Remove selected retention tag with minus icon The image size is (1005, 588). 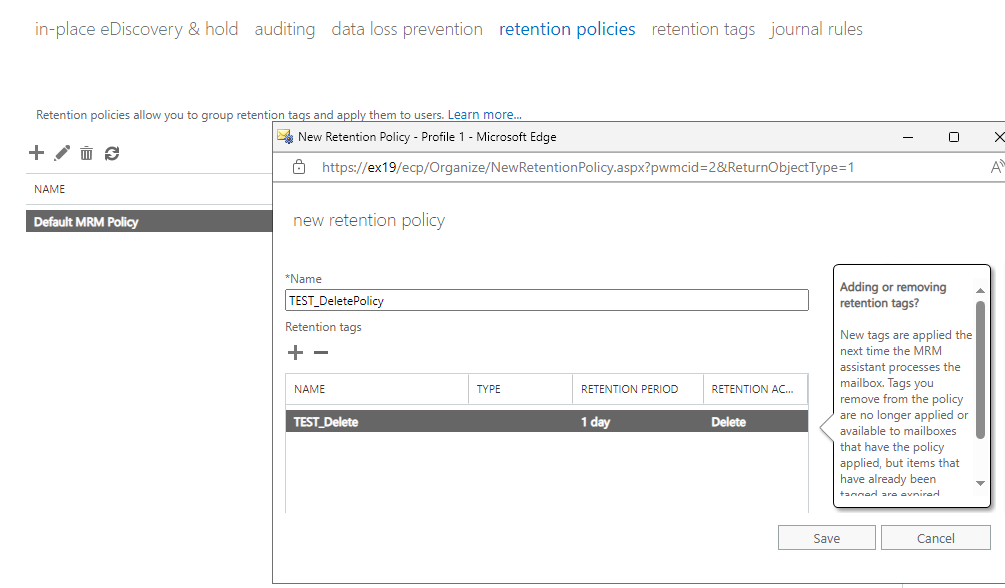[321, 352]
